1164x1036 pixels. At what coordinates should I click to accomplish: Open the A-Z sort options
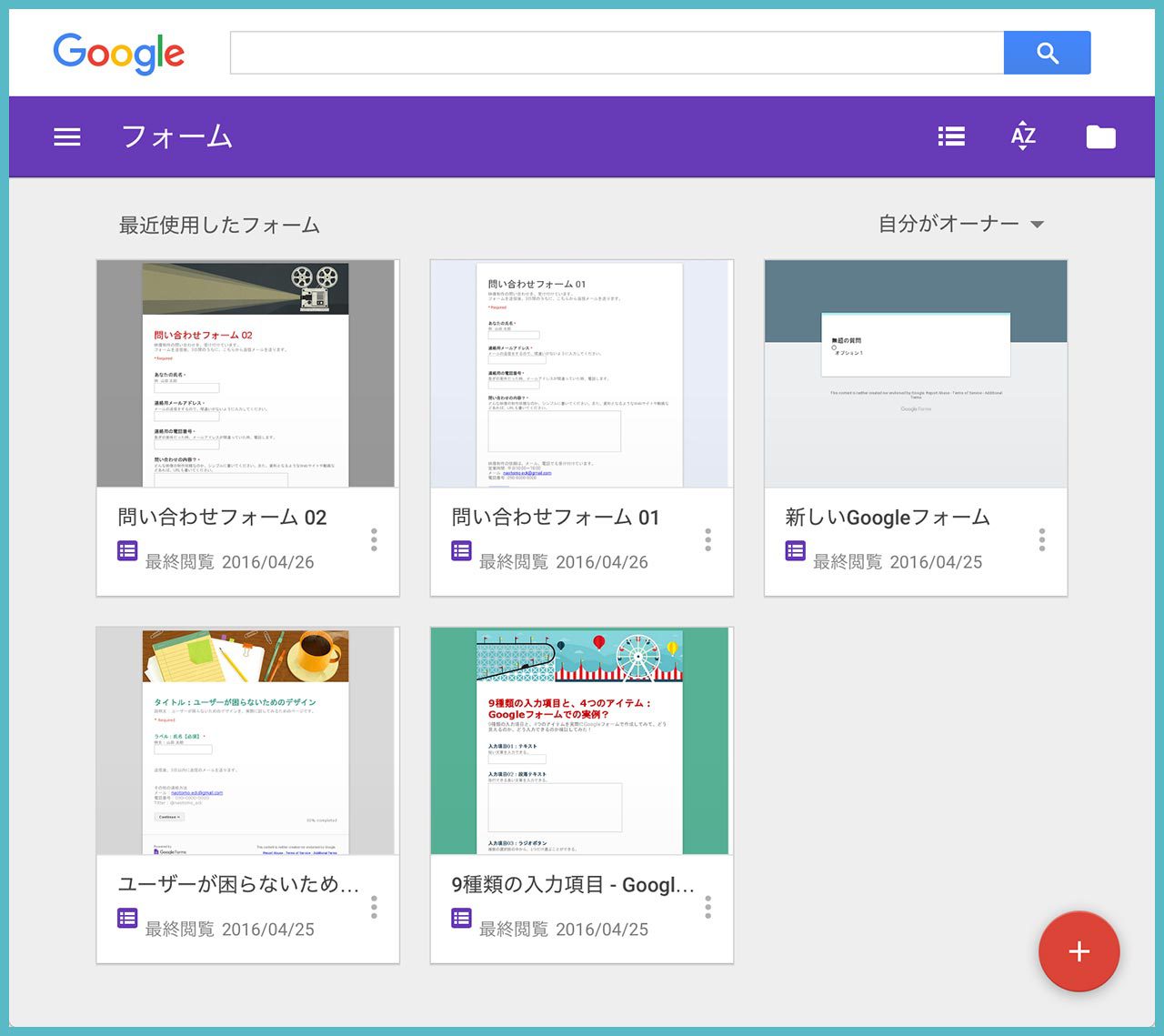pyautogui.click(x=1023, y=136)
